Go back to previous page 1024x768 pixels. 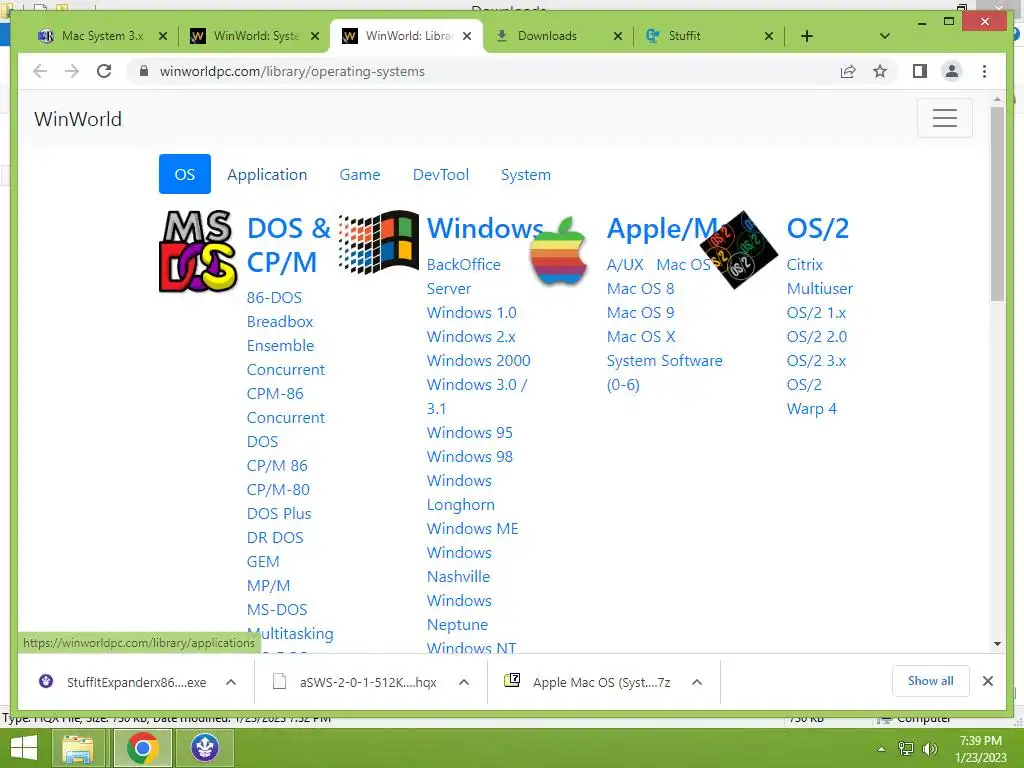[40, 71]
